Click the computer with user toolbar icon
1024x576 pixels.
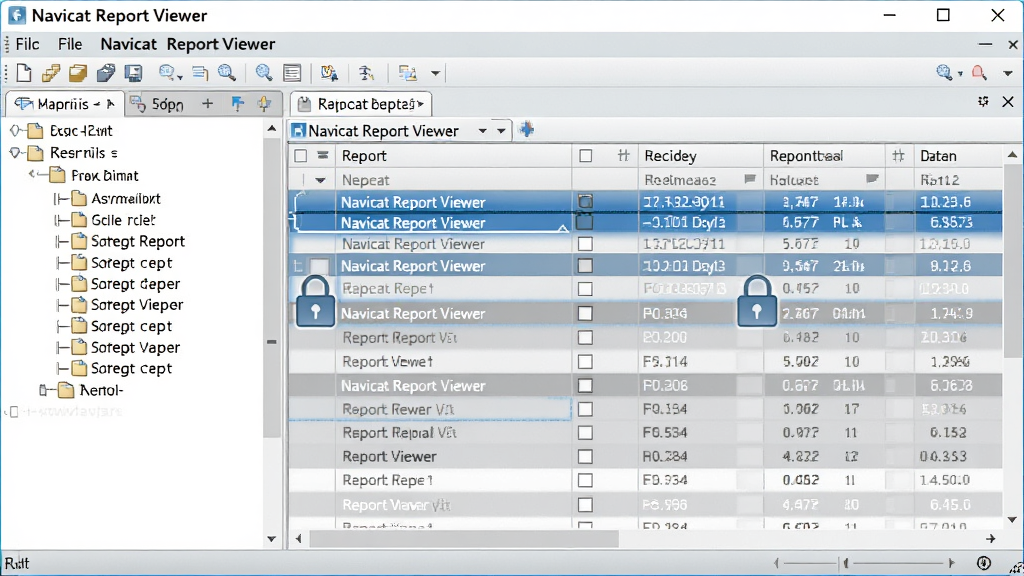(408, 72)
